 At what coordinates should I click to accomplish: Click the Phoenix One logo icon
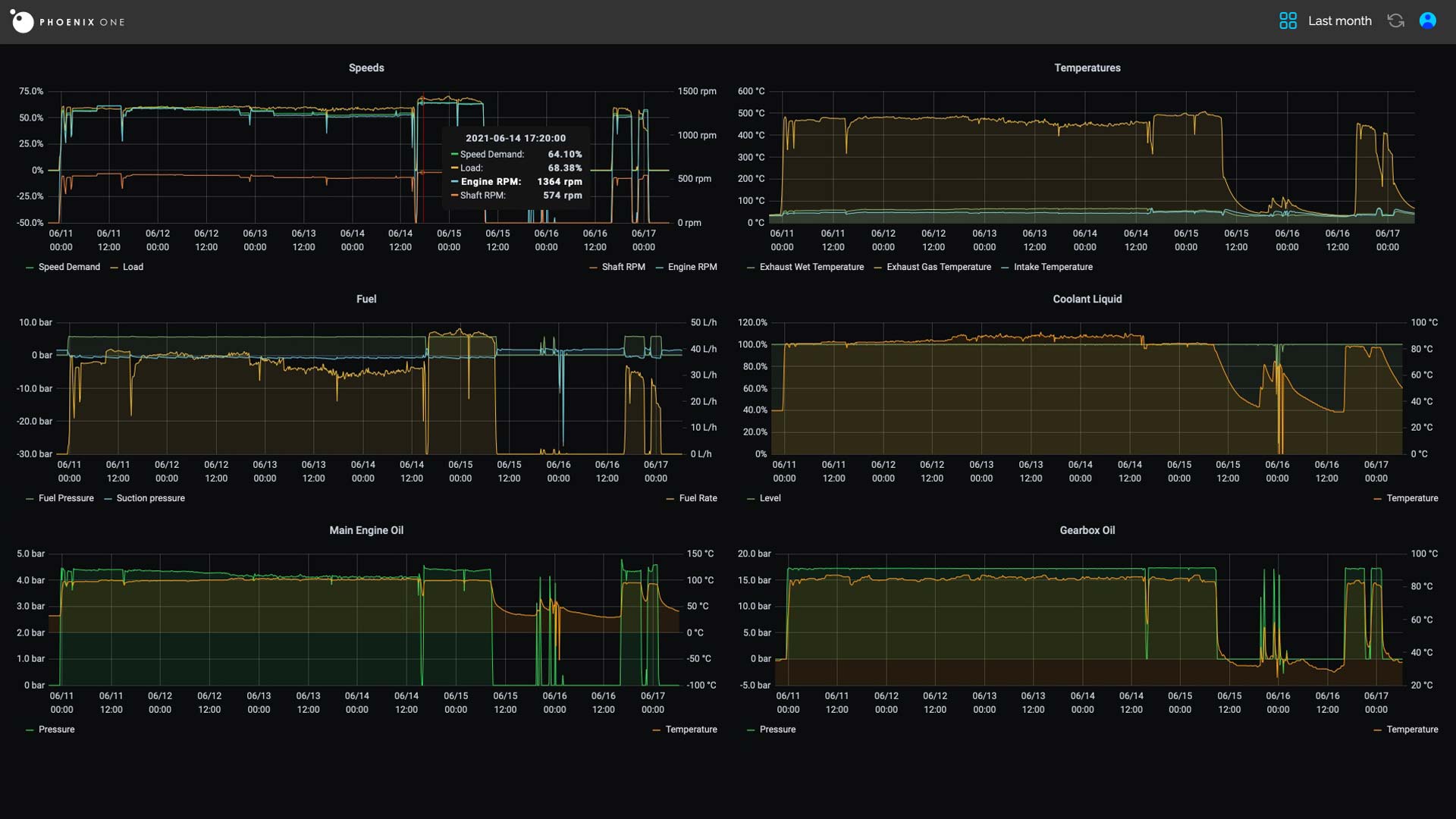(x=22, y=21)
